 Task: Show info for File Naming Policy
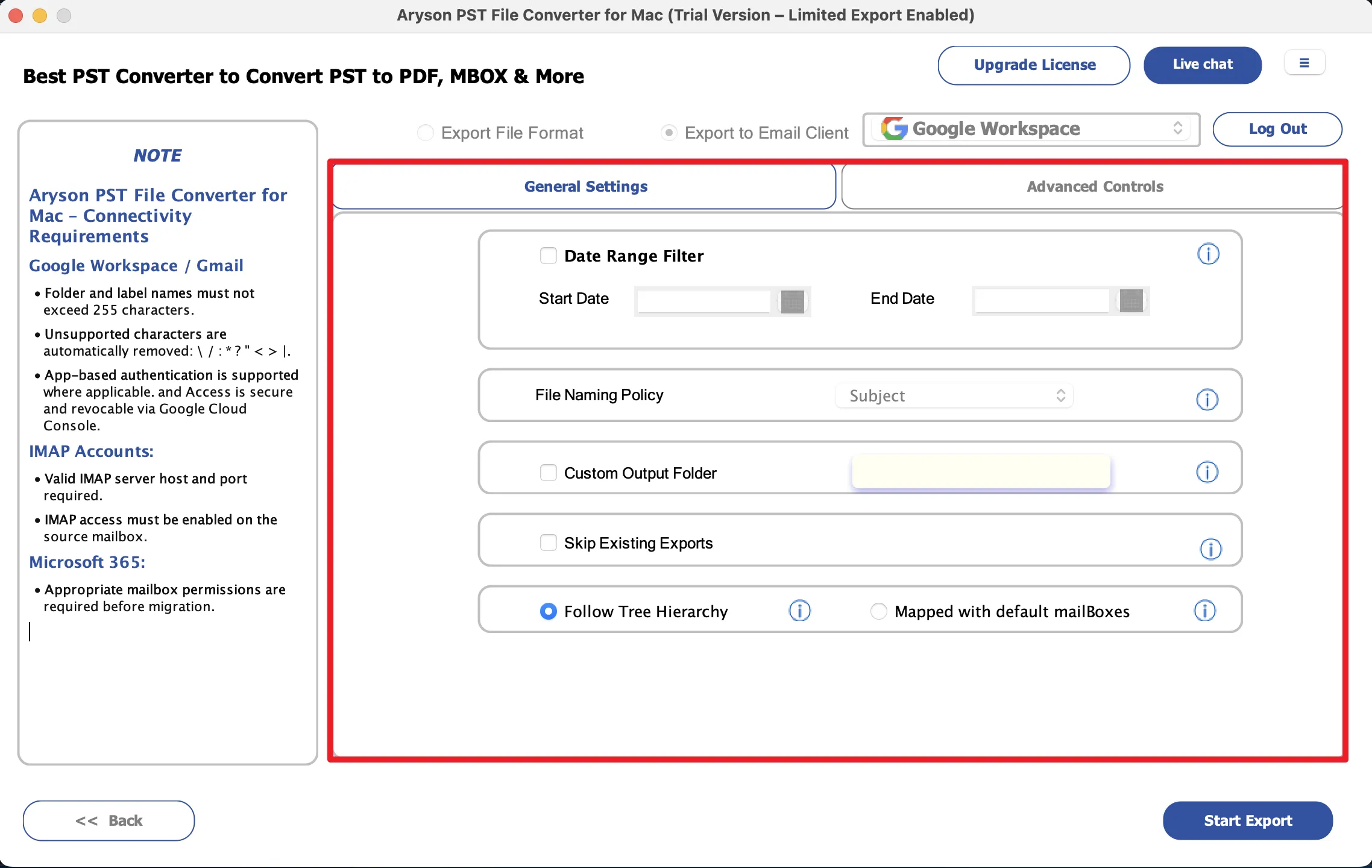(1207, 399)
